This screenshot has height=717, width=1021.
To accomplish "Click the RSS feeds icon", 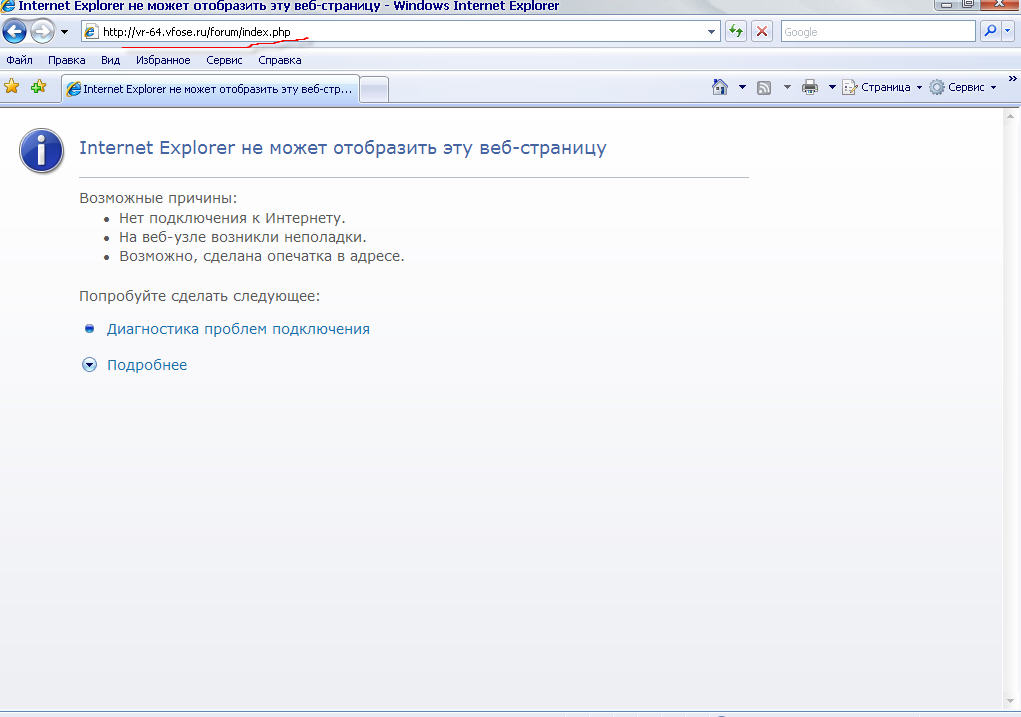I will point(764,88).
